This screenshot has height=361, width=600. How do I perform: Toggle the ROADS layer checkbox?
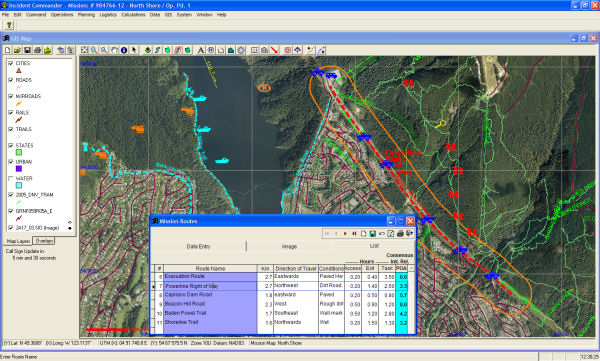[11, 80]
